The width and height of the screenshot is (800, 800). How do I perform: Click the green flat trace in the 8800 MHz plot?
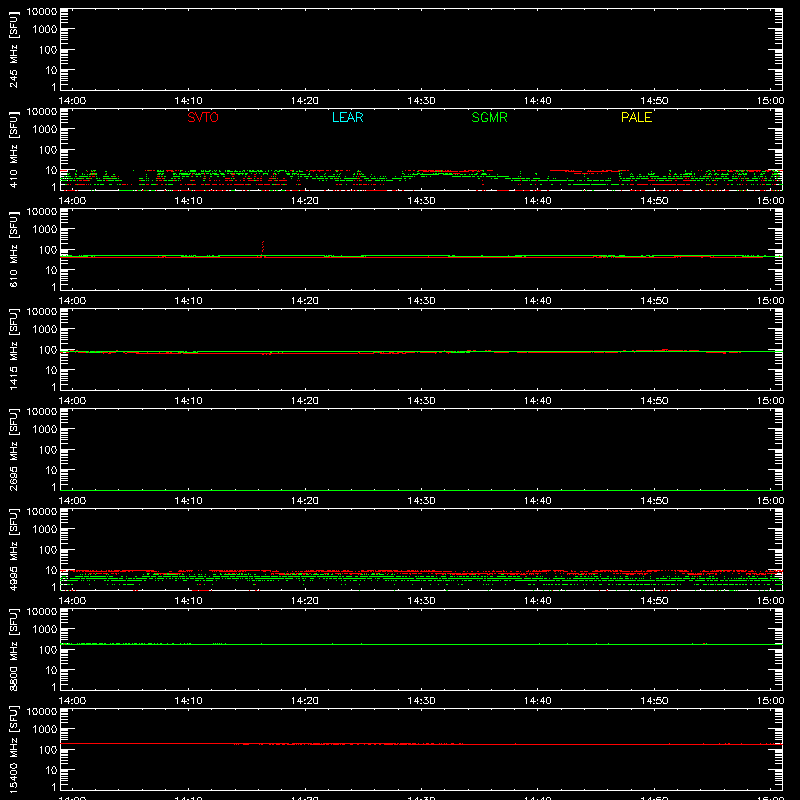421,644
